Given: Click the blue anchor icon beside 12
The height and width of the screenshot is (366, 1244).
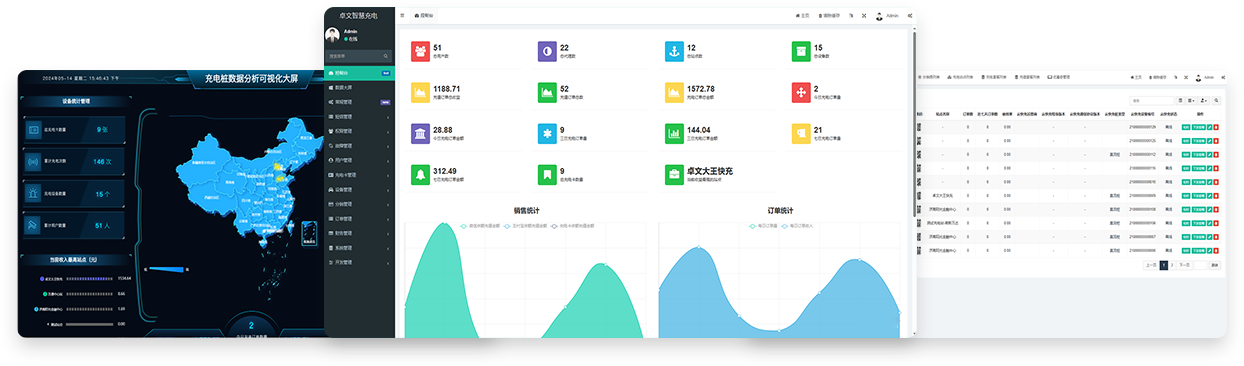Looking at the screenshot, I should pyautogui.click(x=674, y=50).
